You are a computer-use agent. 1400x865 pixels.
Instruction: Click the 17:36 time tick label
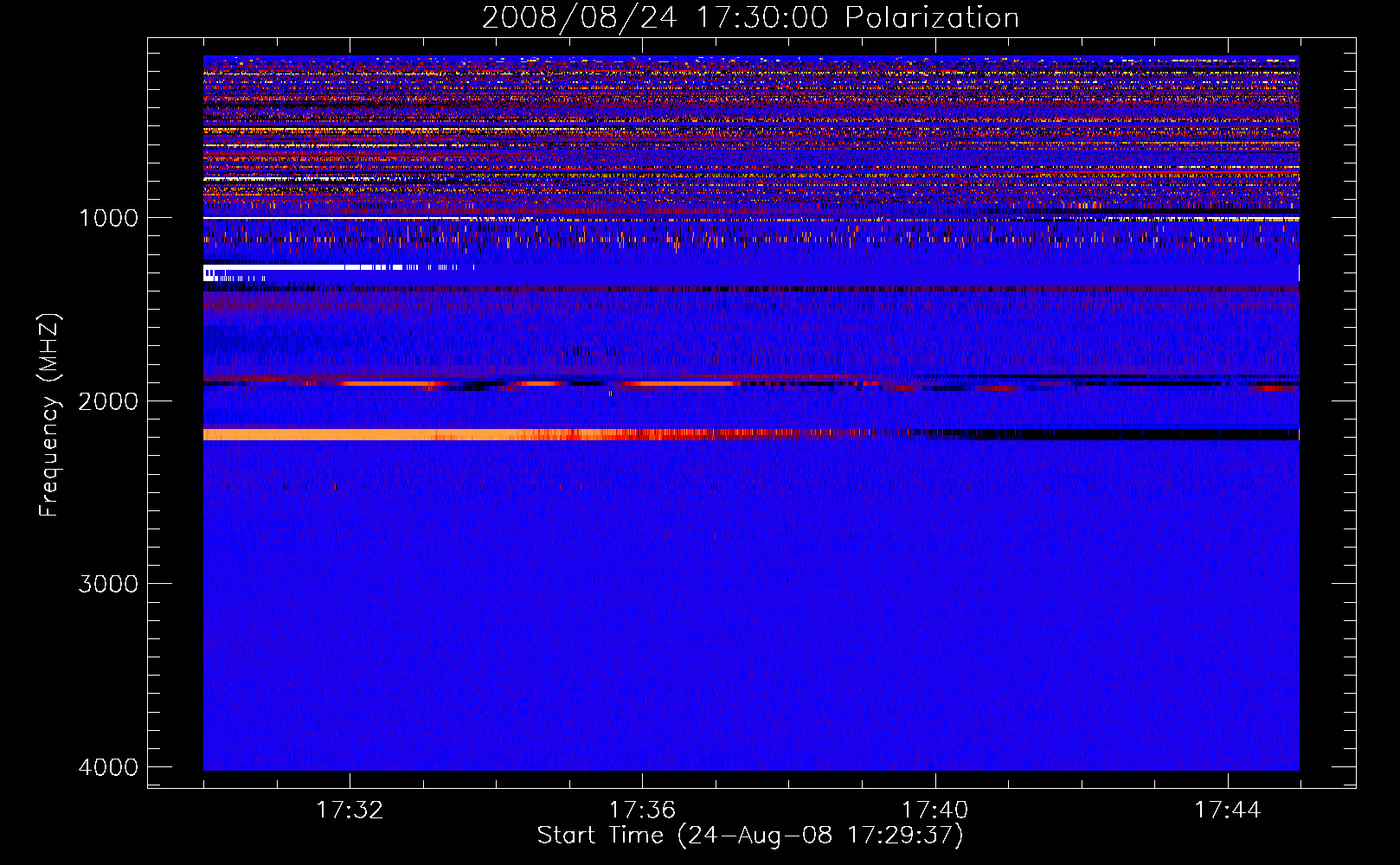tap(642, 811)
